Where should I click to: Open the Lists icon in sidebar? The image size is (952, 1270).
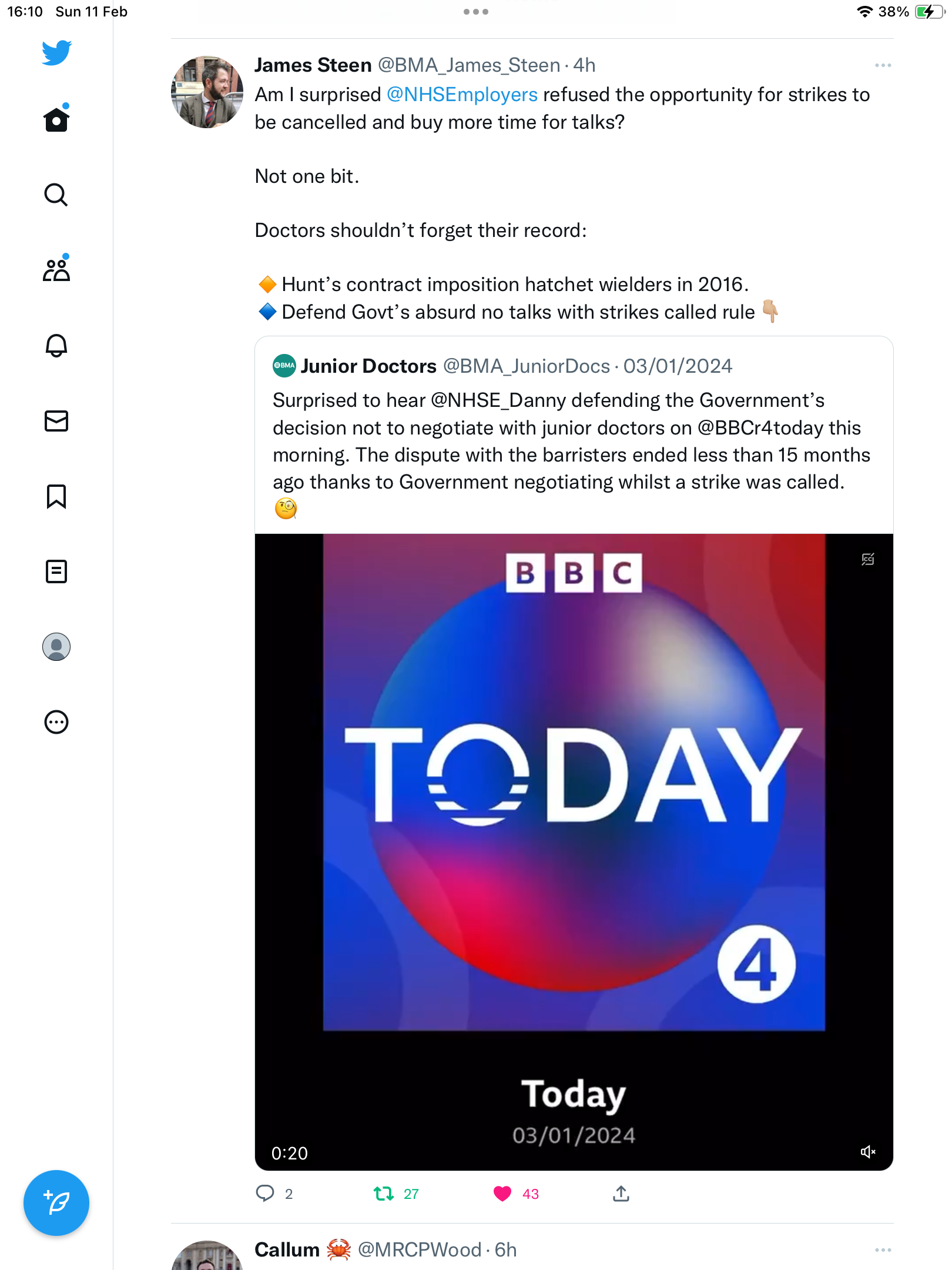point(56,571)
